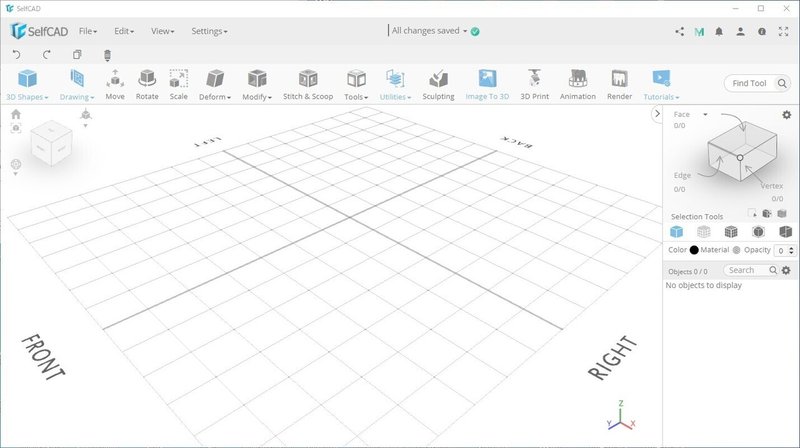Open the Deform tool dropdown
Viewport: 800px width, 448px height.
(215, 85)
